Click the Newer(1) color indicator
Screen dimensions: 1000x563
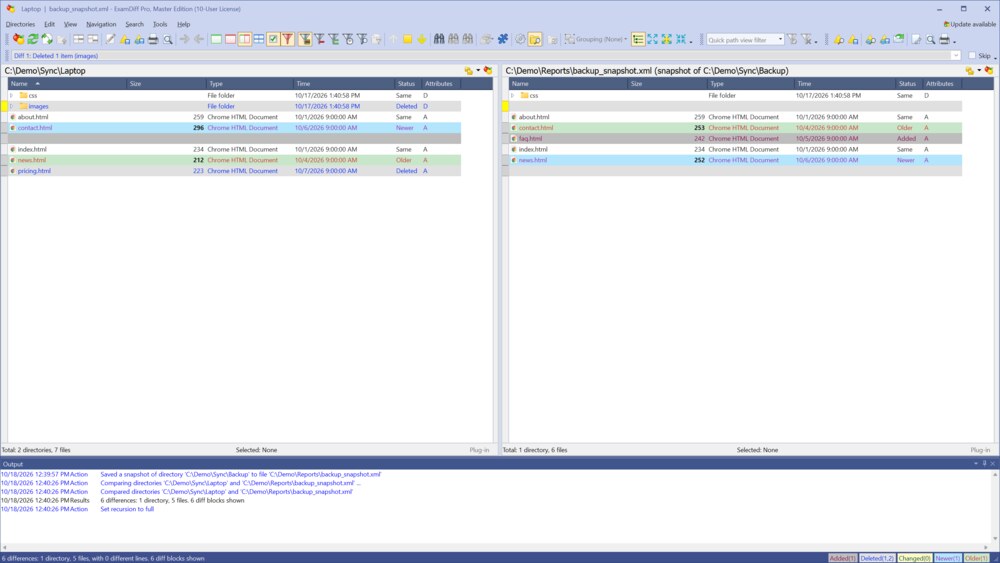pyautogui.click(x=947, y=558)
